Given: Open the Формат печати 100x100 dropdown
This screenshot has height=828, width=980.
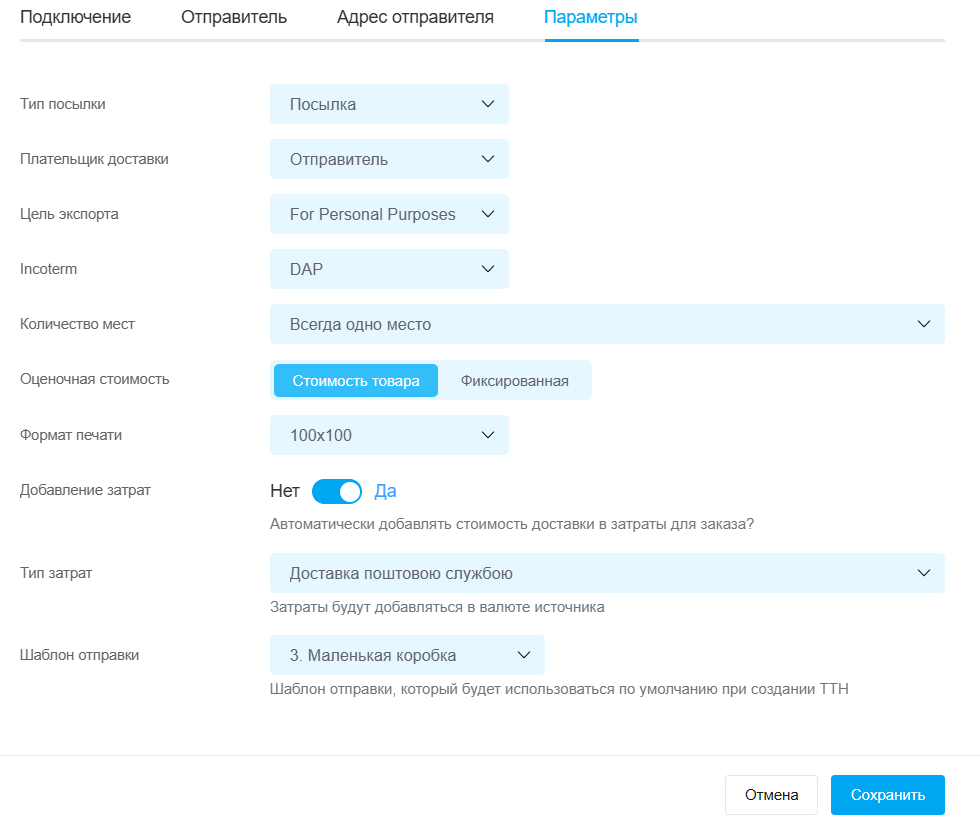Looking at the screenshot, I should pyautogui.click(x=389, y=435).
